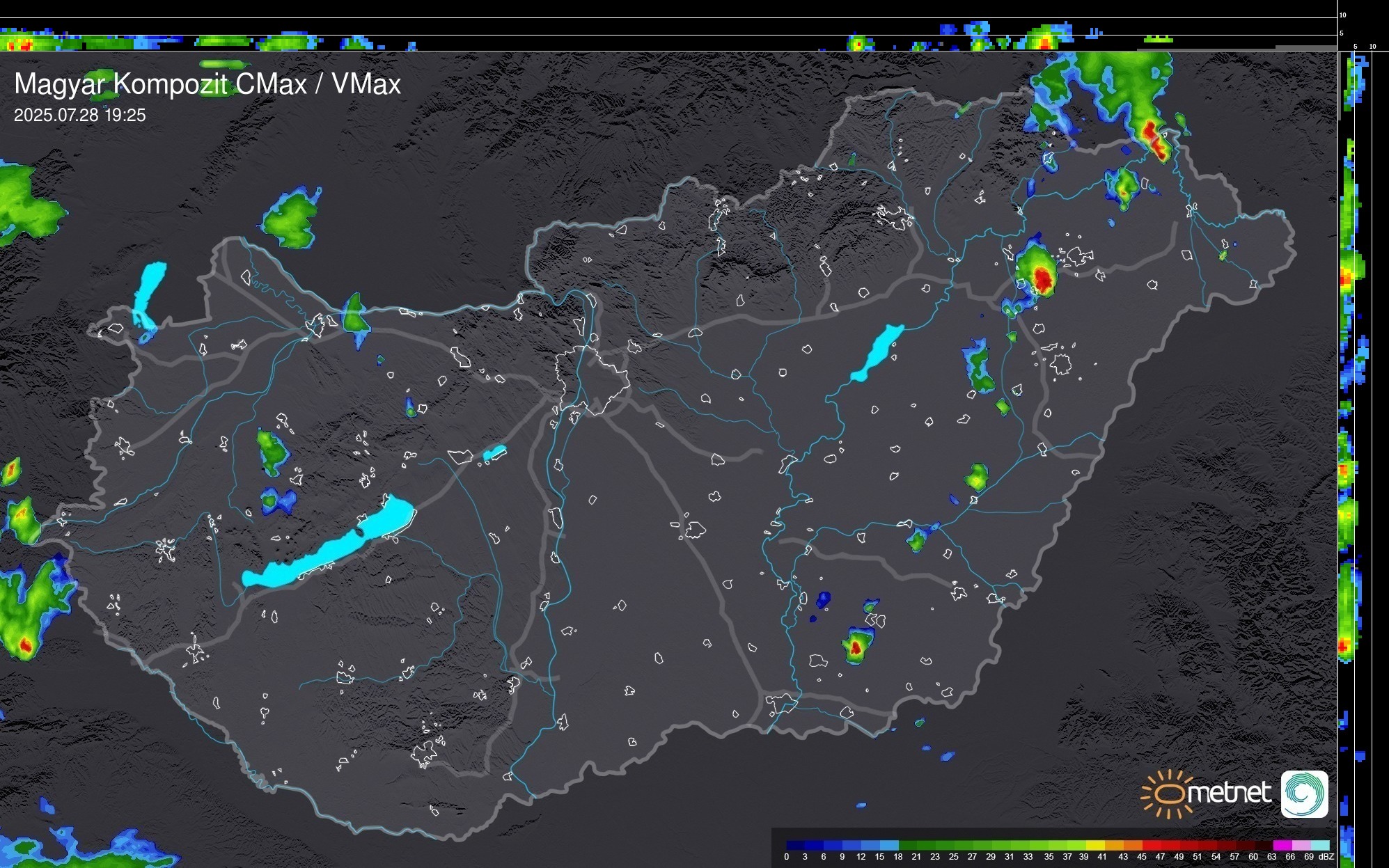Click the yellow 41 dBZ legend swatch

point(1095,845)
